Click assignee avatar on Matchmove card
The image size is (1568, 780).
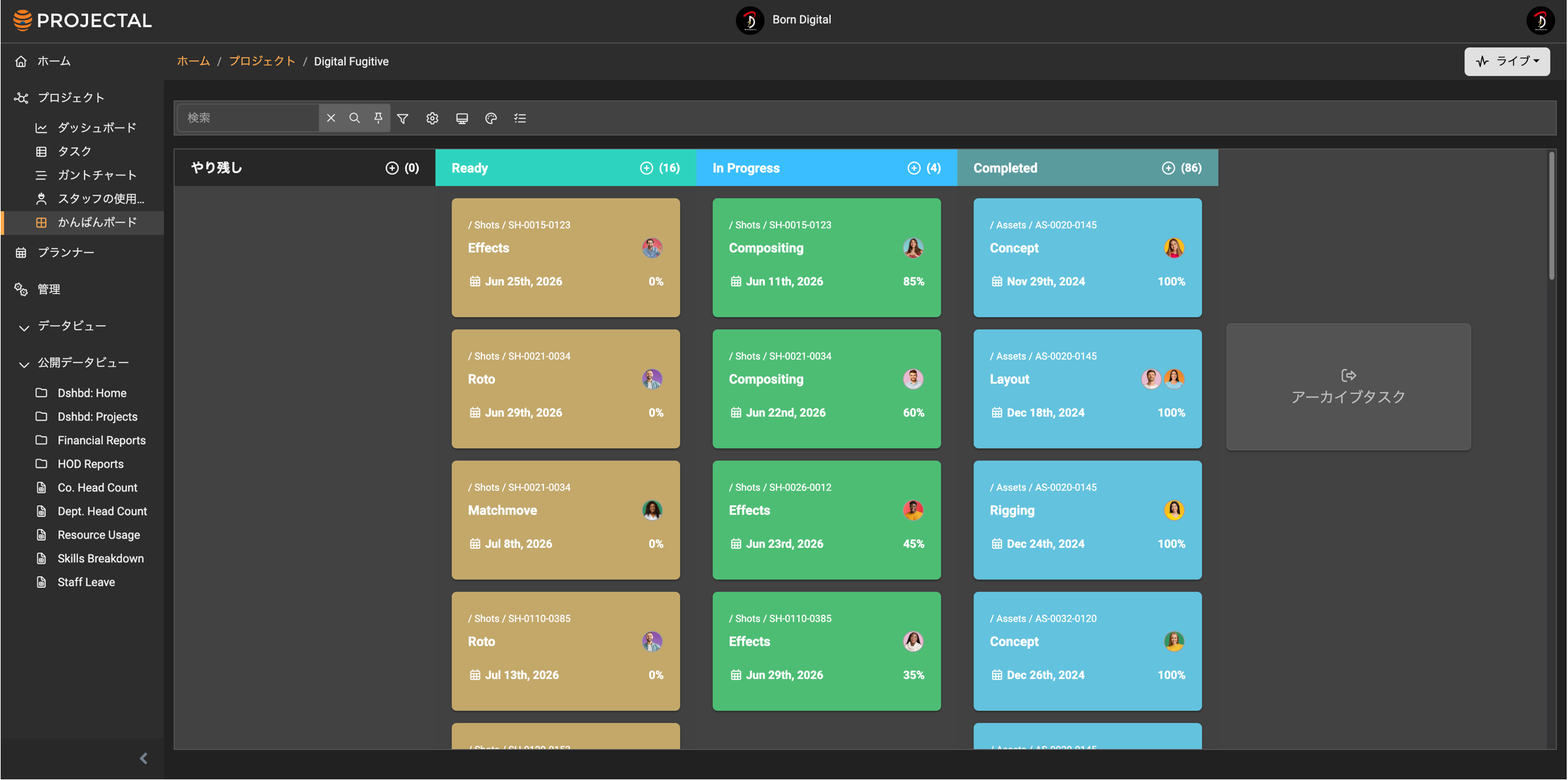click(652, 510)
